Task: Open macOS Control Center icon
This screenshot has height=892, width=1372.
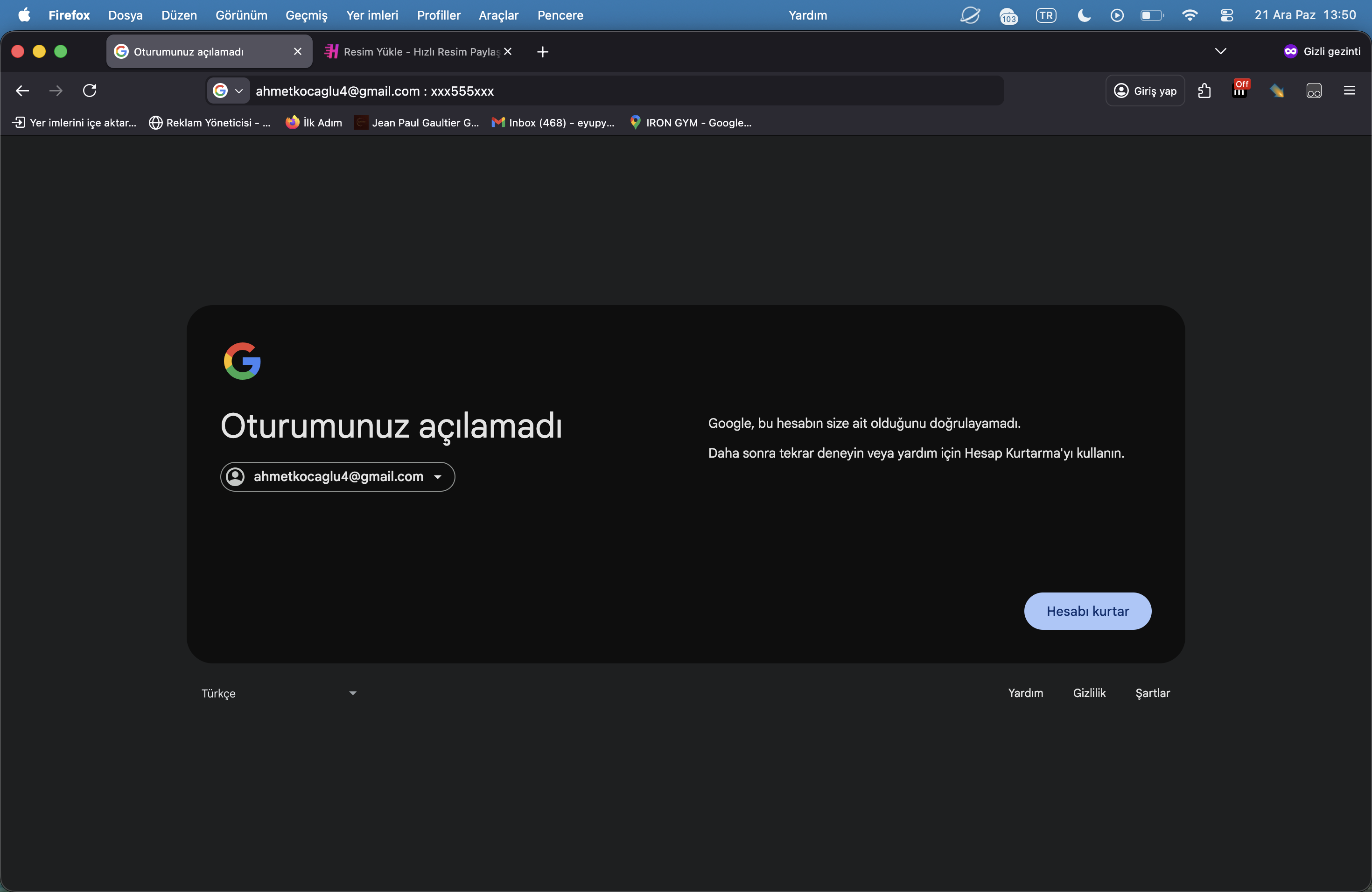Action: coord(1226,15)
